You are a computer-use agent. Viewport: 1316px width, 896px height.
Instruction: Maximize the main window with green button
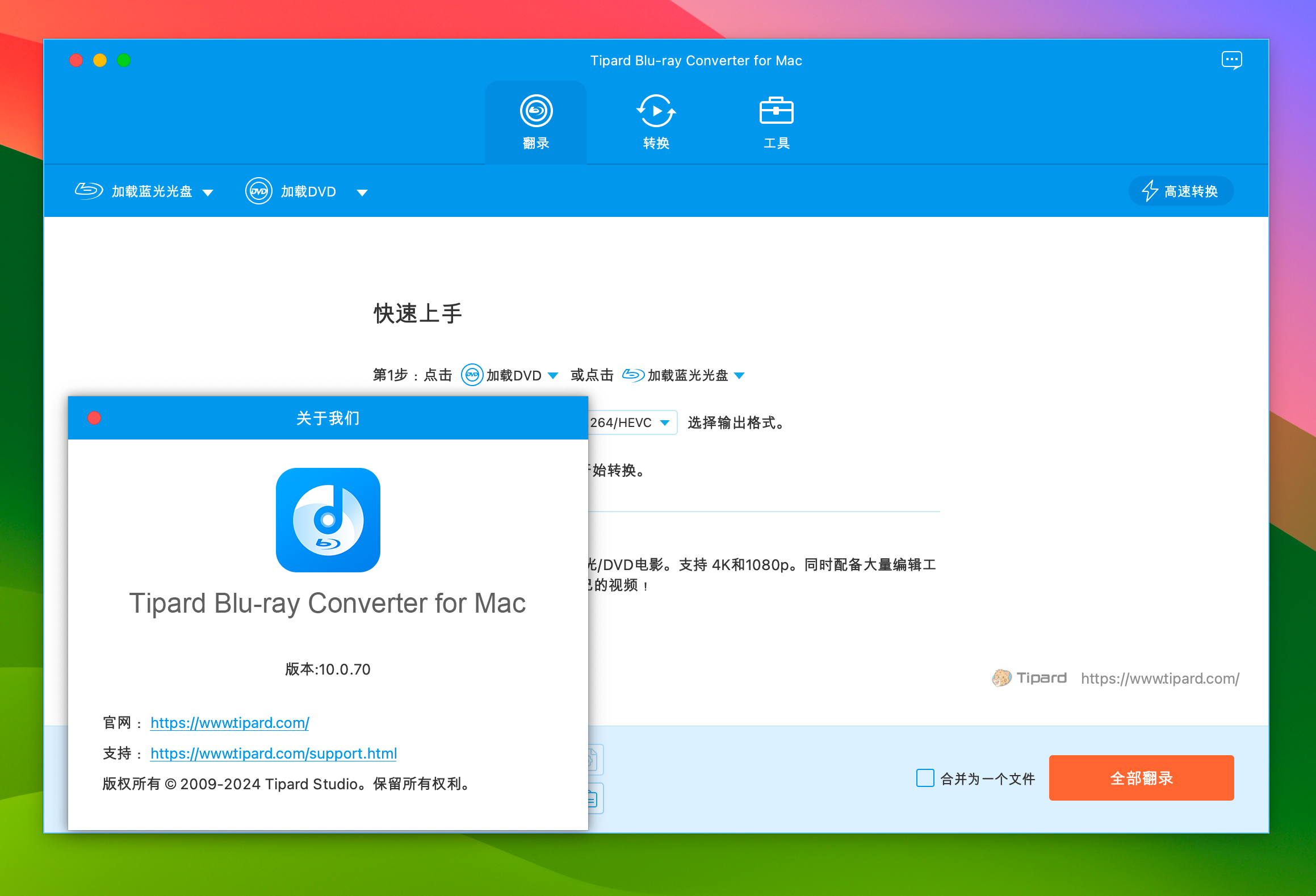(124, 60)
